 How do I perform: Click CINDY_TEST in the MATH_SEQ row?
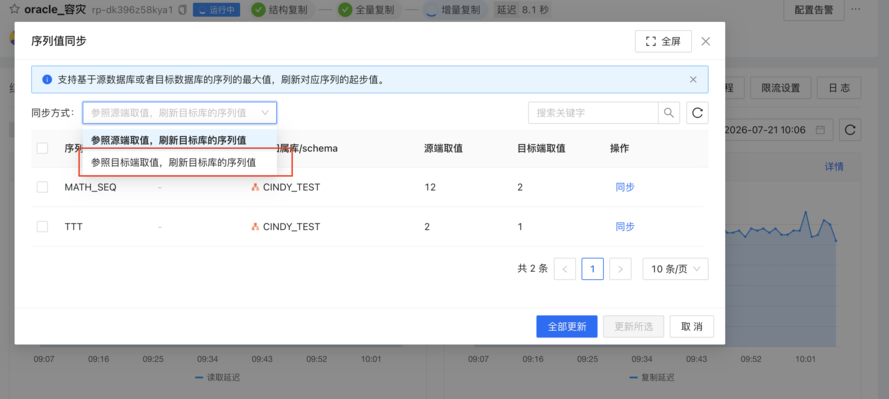click(291, 187)
